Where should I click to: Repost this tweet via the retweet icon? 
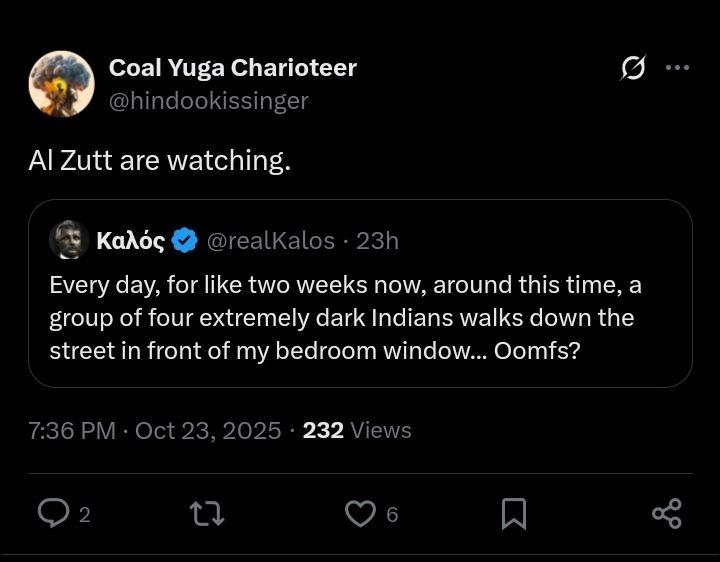click(207, 514)
